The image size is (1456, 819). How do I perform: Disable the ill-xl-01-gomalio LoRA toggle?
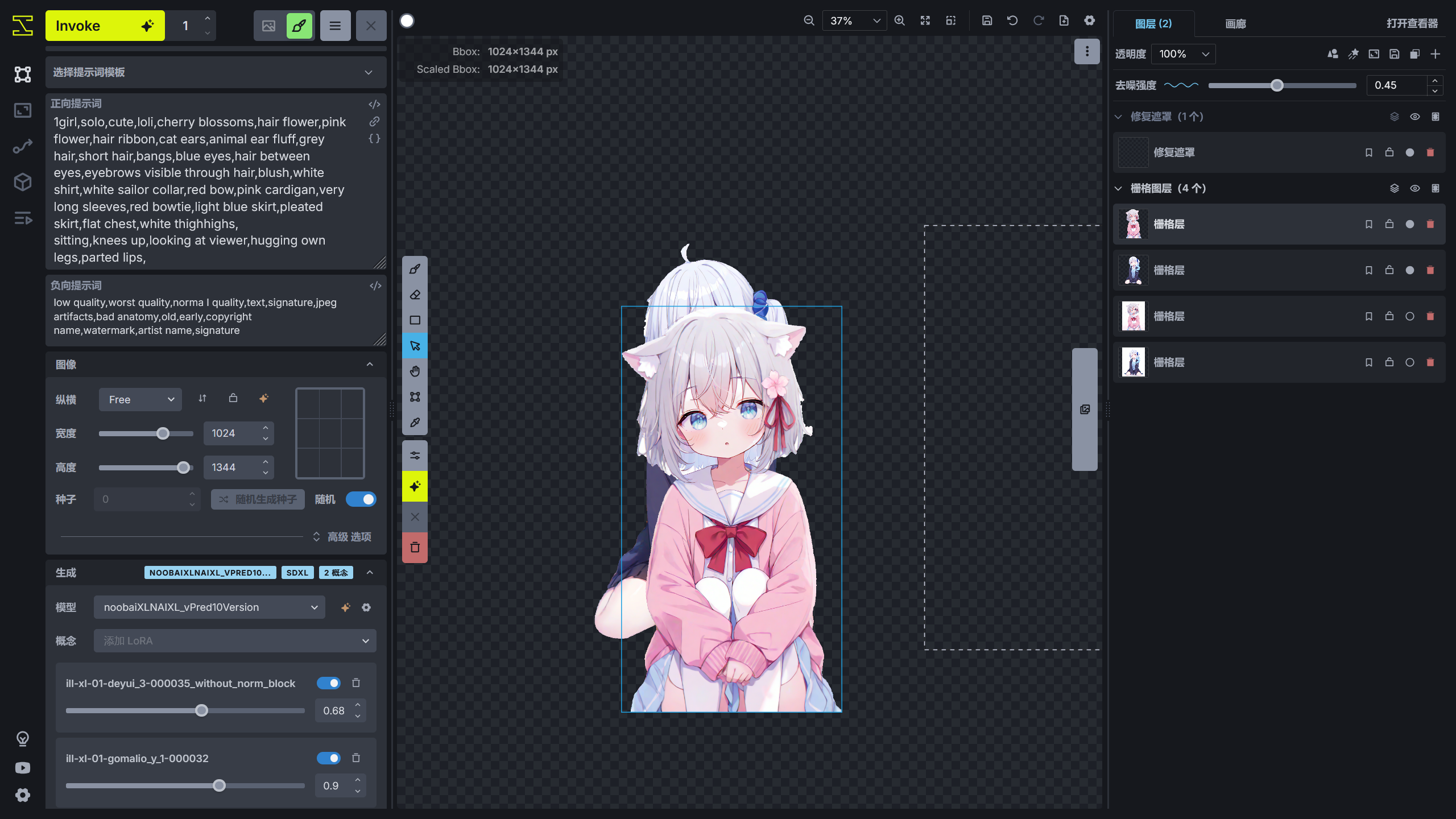tap(328, 758)
